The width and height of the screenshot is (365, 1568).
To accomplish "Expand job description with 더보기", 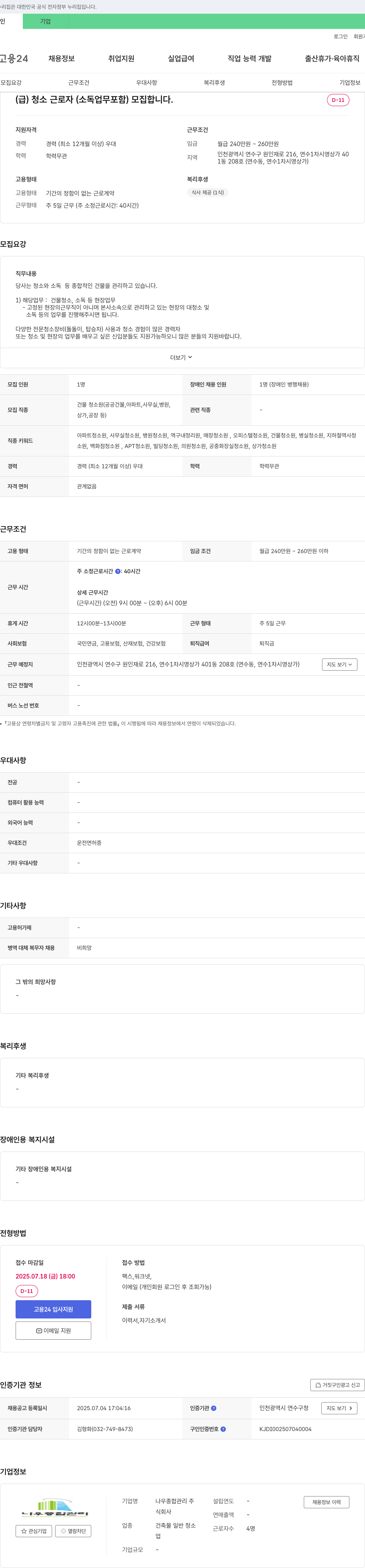I will [181, 357].
